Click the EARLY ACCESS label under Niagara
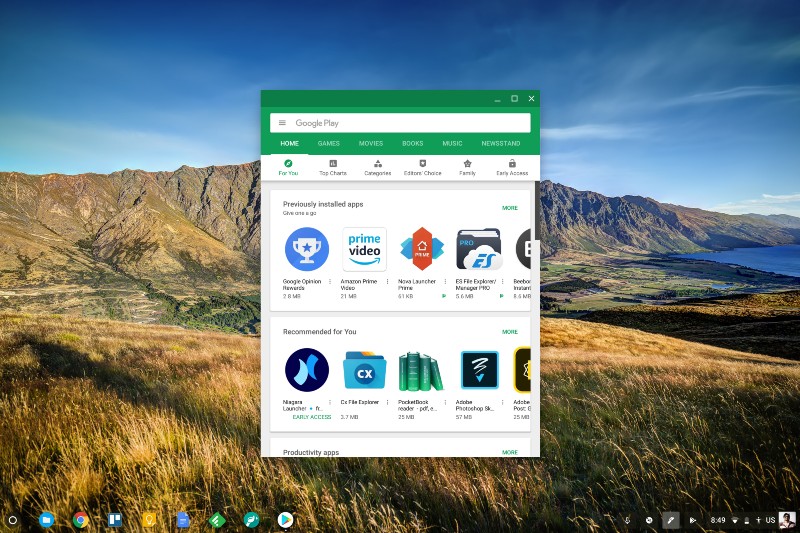The height and width of the screenshot is (533, 800). click(x=312, y=417)
